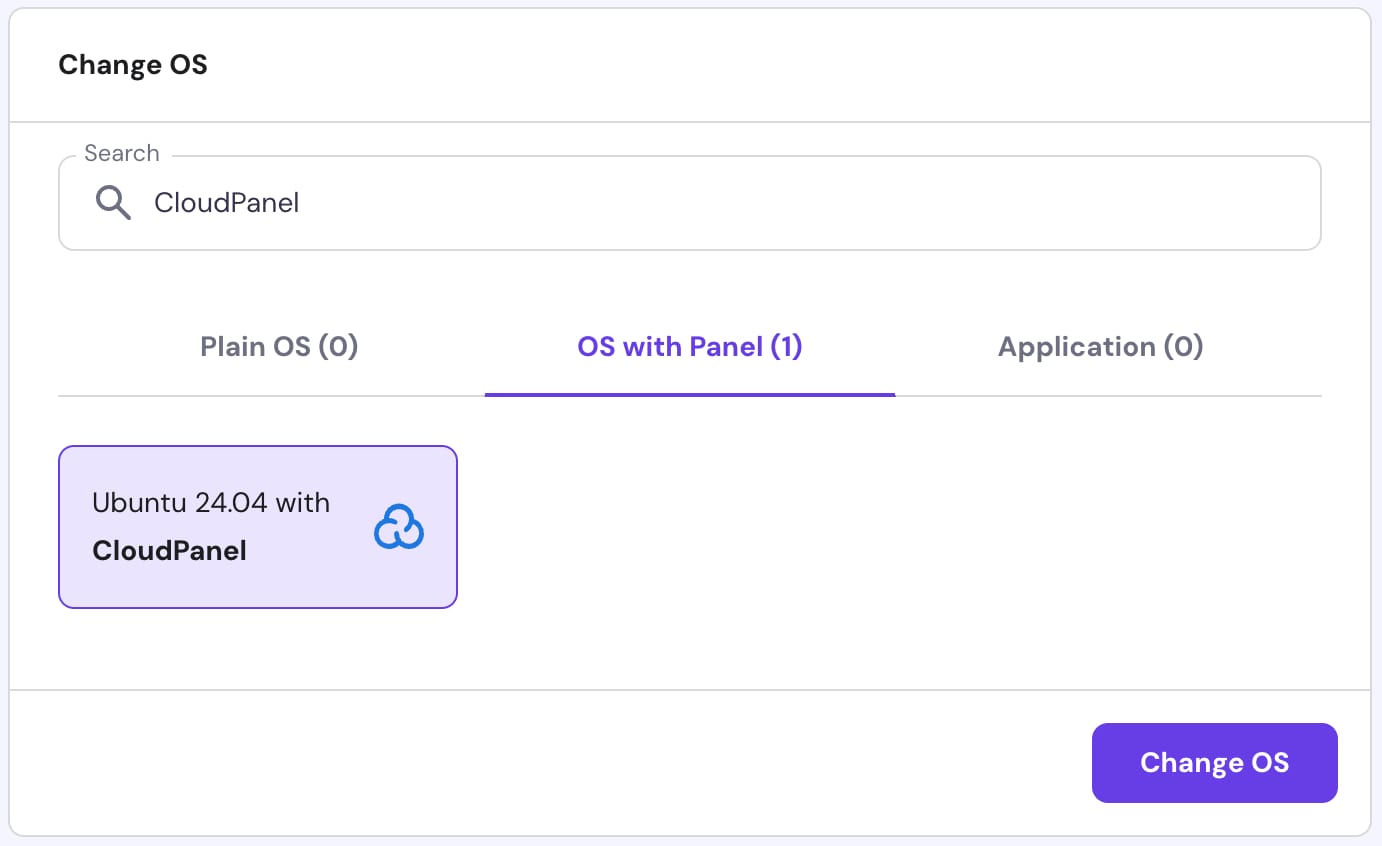Click the blue CloudPanel cloud logo
This screenshot has height=846, width=1382.
pos(399,527)
